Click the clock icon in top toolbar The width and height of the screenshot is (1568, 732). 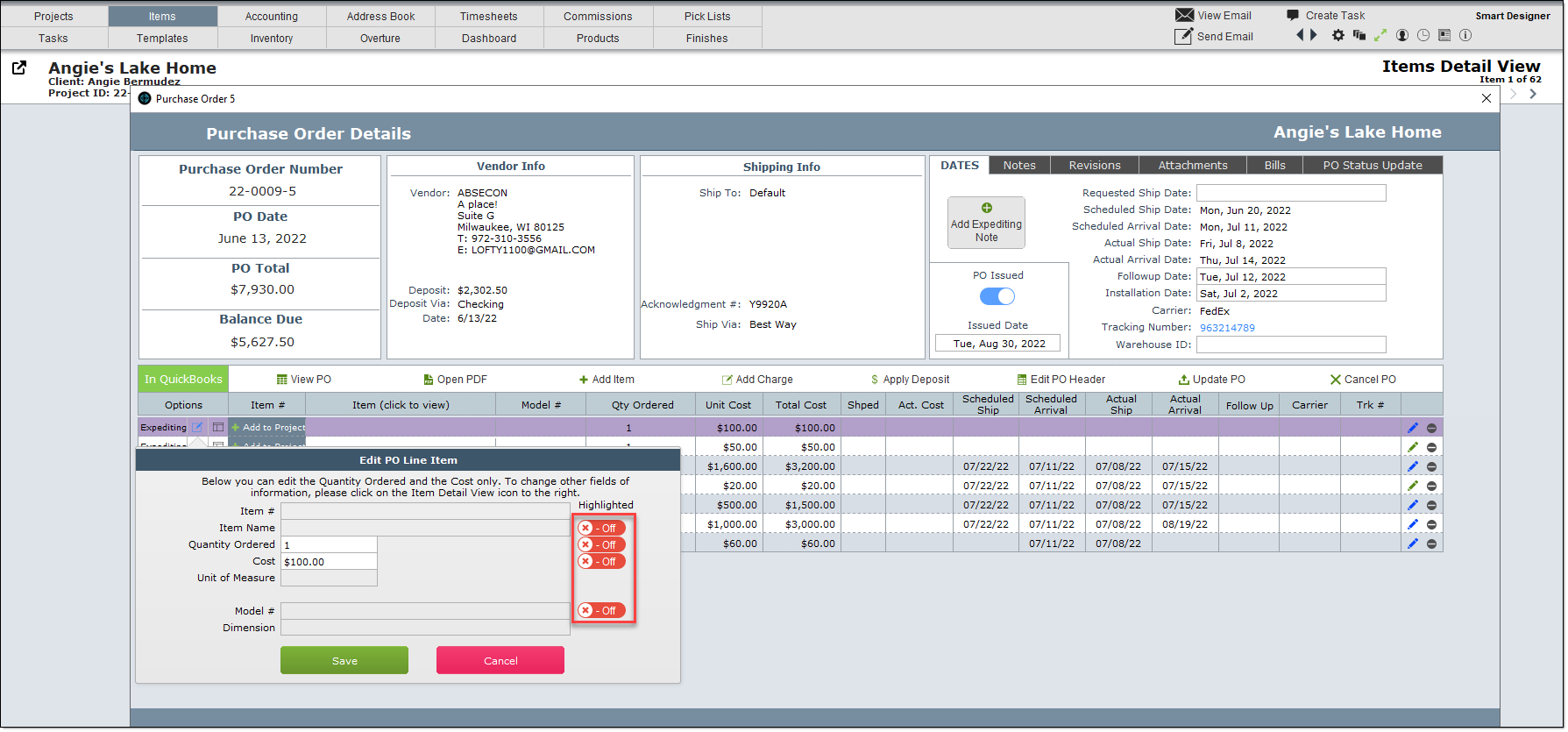pyautogui.click(x=1423, y=35)
